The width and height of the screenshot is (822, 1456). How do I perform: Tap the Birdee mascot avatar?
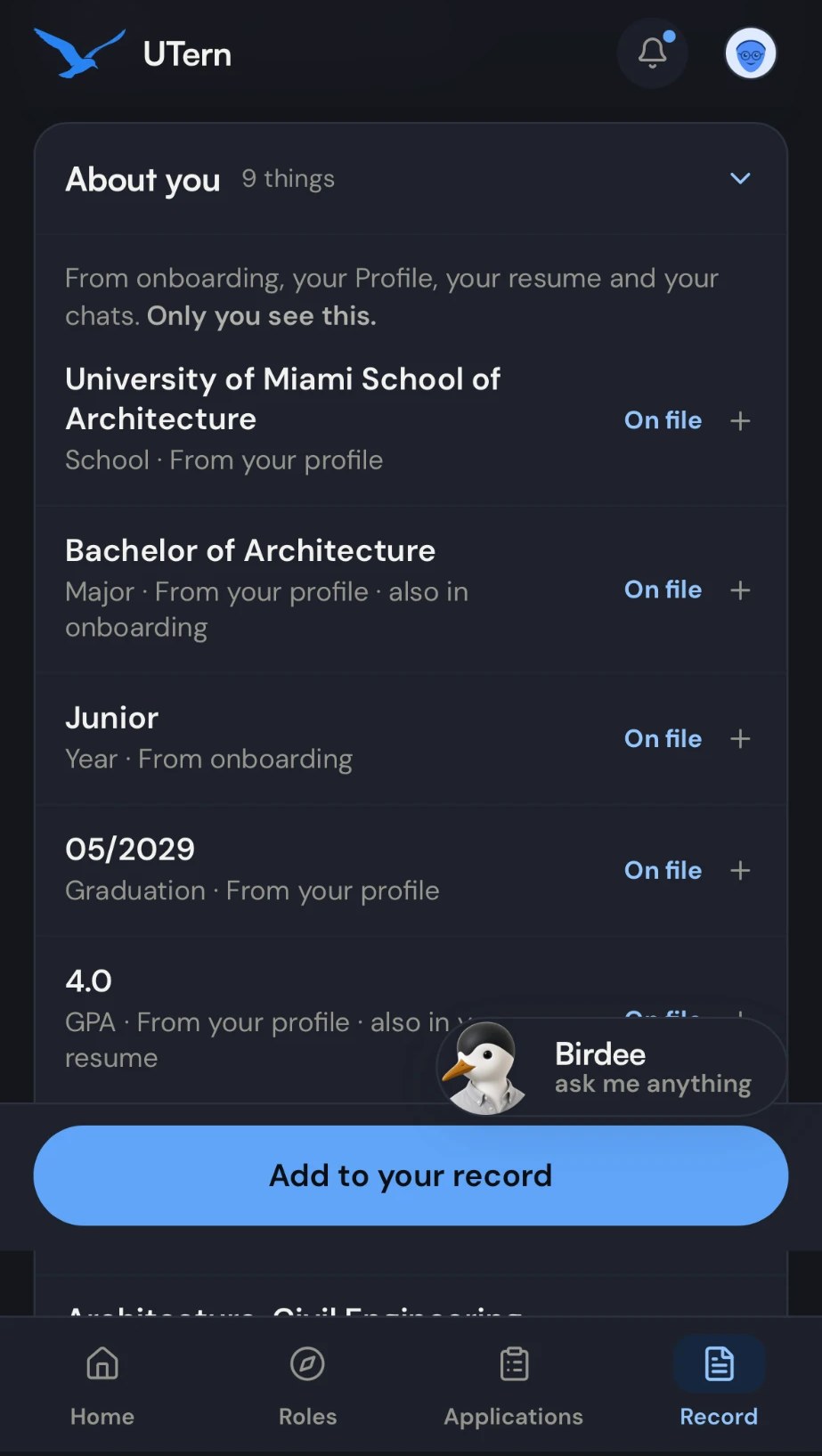[x=484, y=1067]
